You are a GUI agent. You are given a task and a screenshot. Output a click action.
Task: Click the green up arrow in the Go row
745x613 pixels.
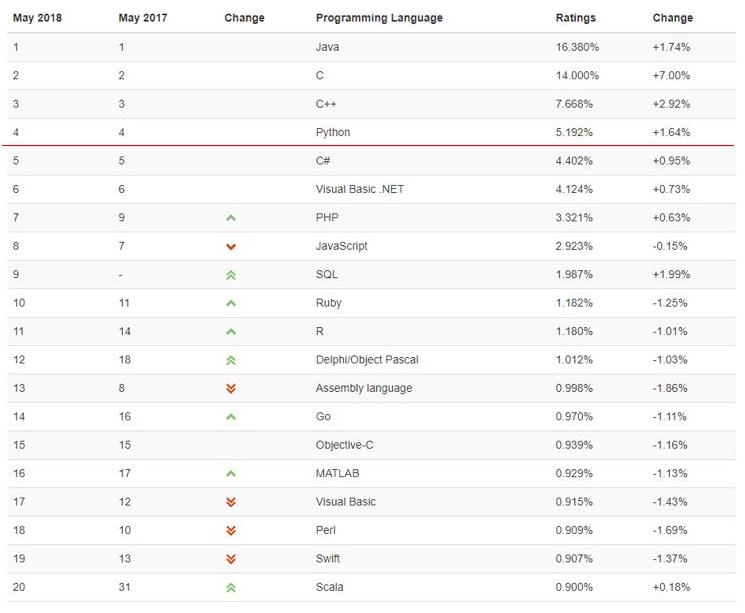click(x=231, y=417)
